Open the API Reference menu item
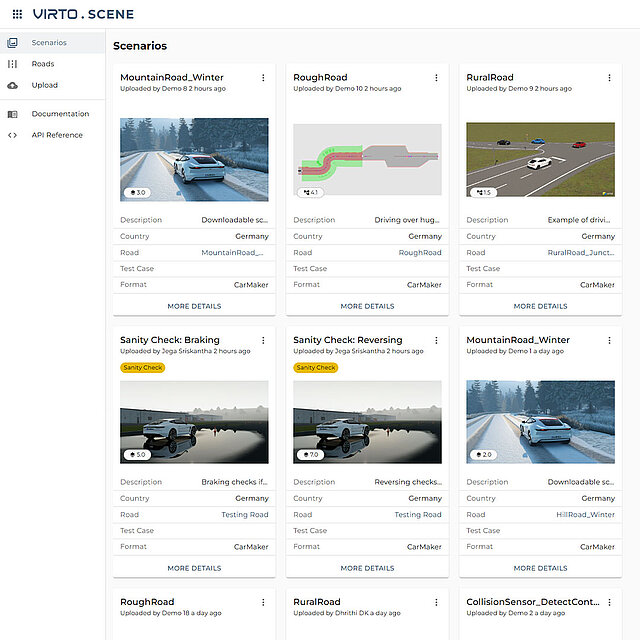The height and width of the screenshot is (640, 640). pos(57,135)
